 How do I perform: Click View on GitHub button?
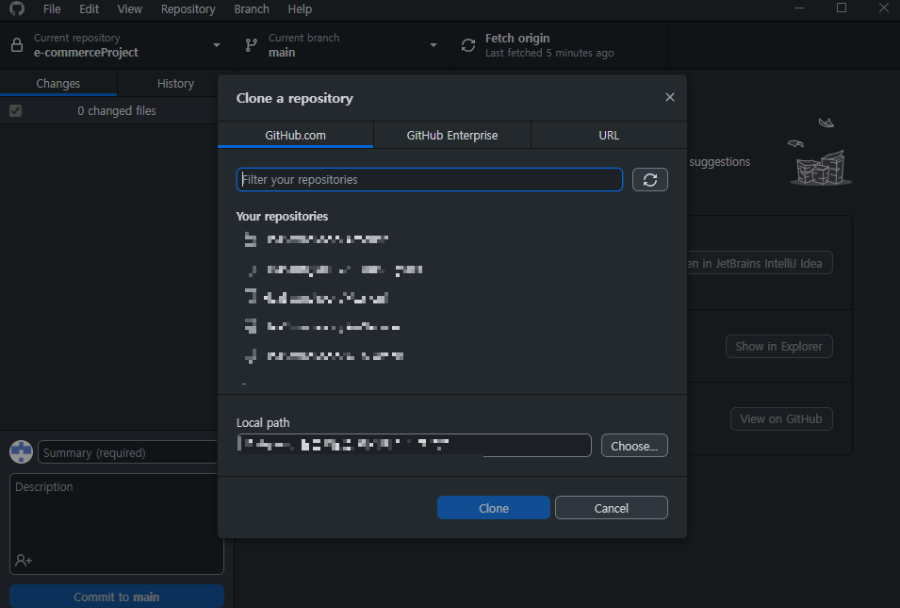781,419
